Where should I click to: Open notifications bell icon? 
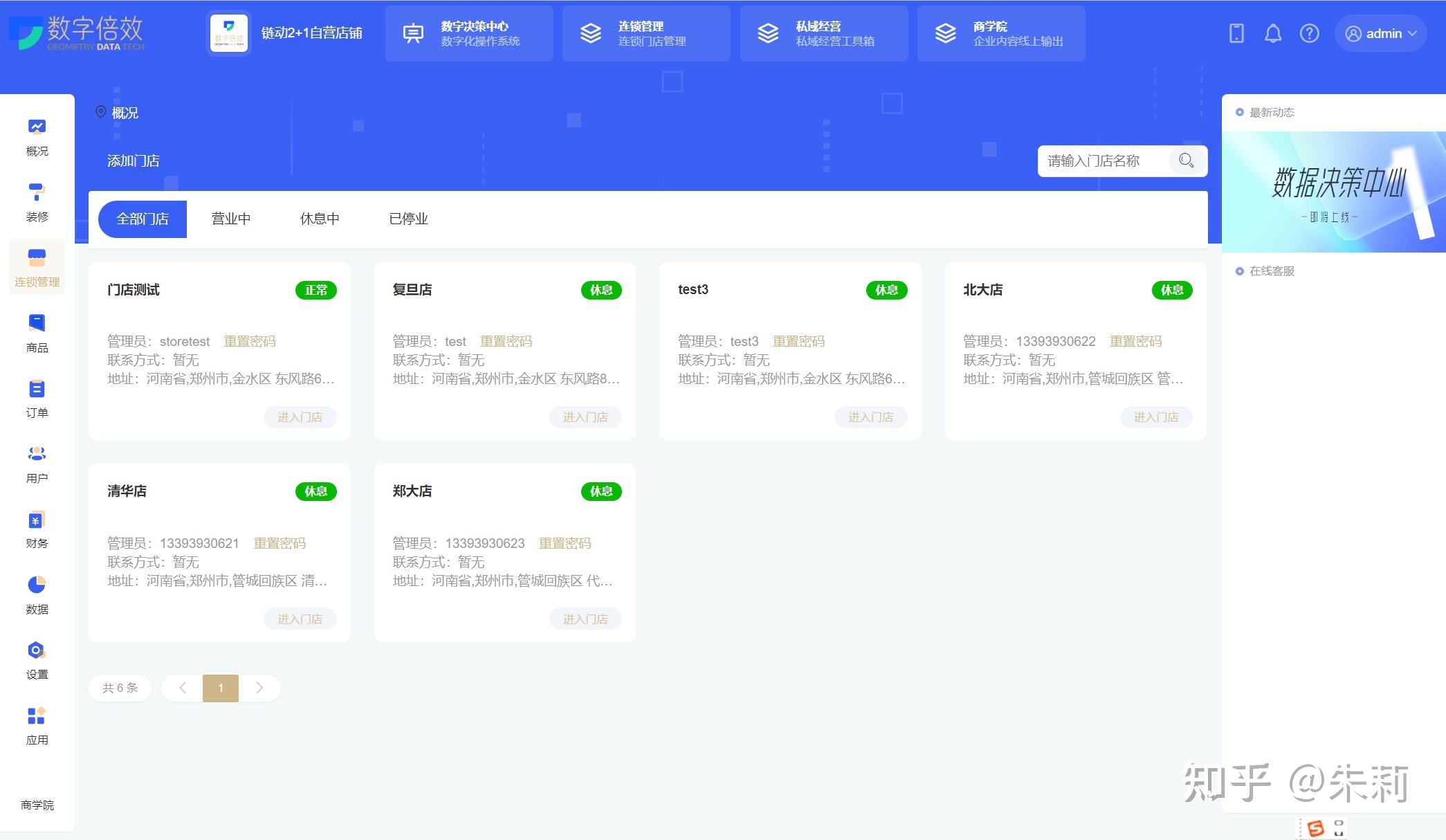1273,33
